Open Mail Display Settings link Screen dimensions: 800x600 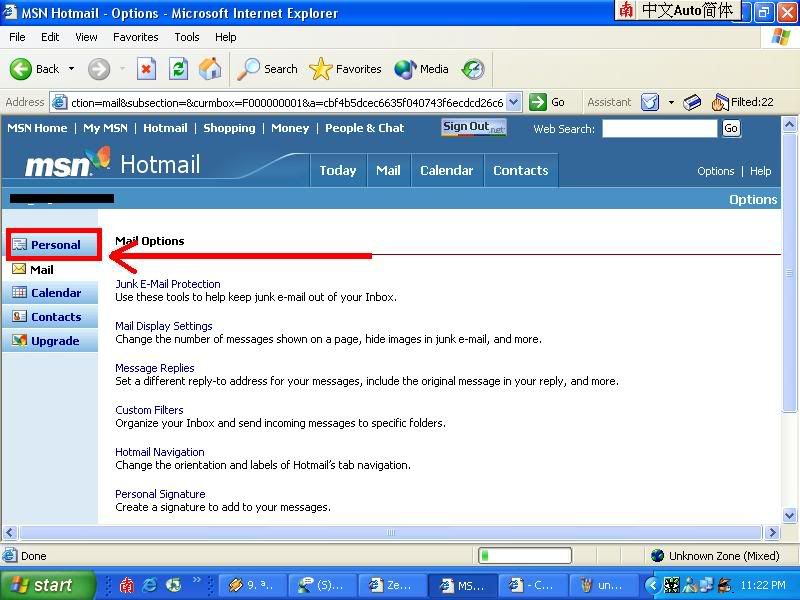[164, 326]
